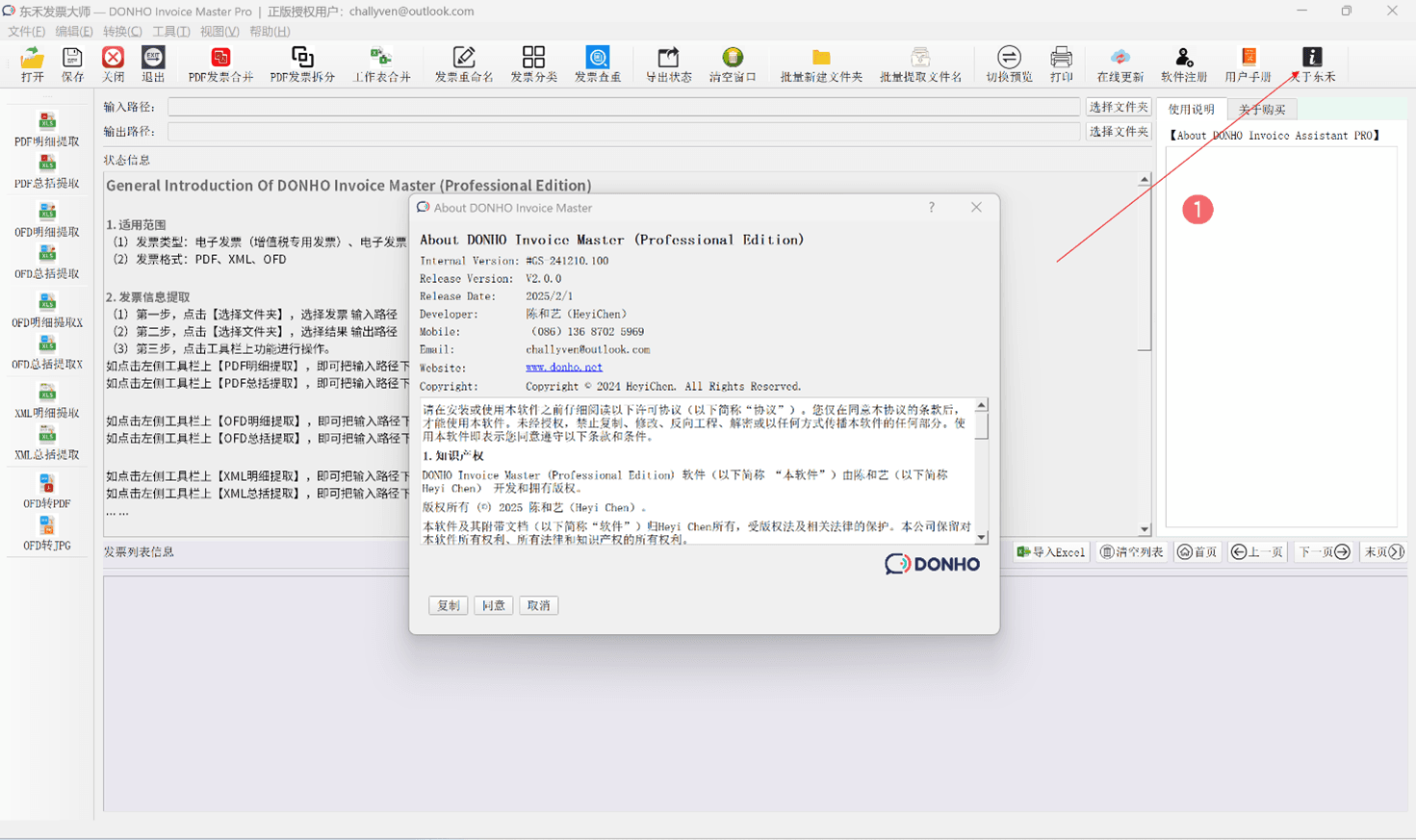This screenshot has width=1416, height=840.
Task: Select PDF总括提取 in left sidebar
Action: click(x=47, y=172)
